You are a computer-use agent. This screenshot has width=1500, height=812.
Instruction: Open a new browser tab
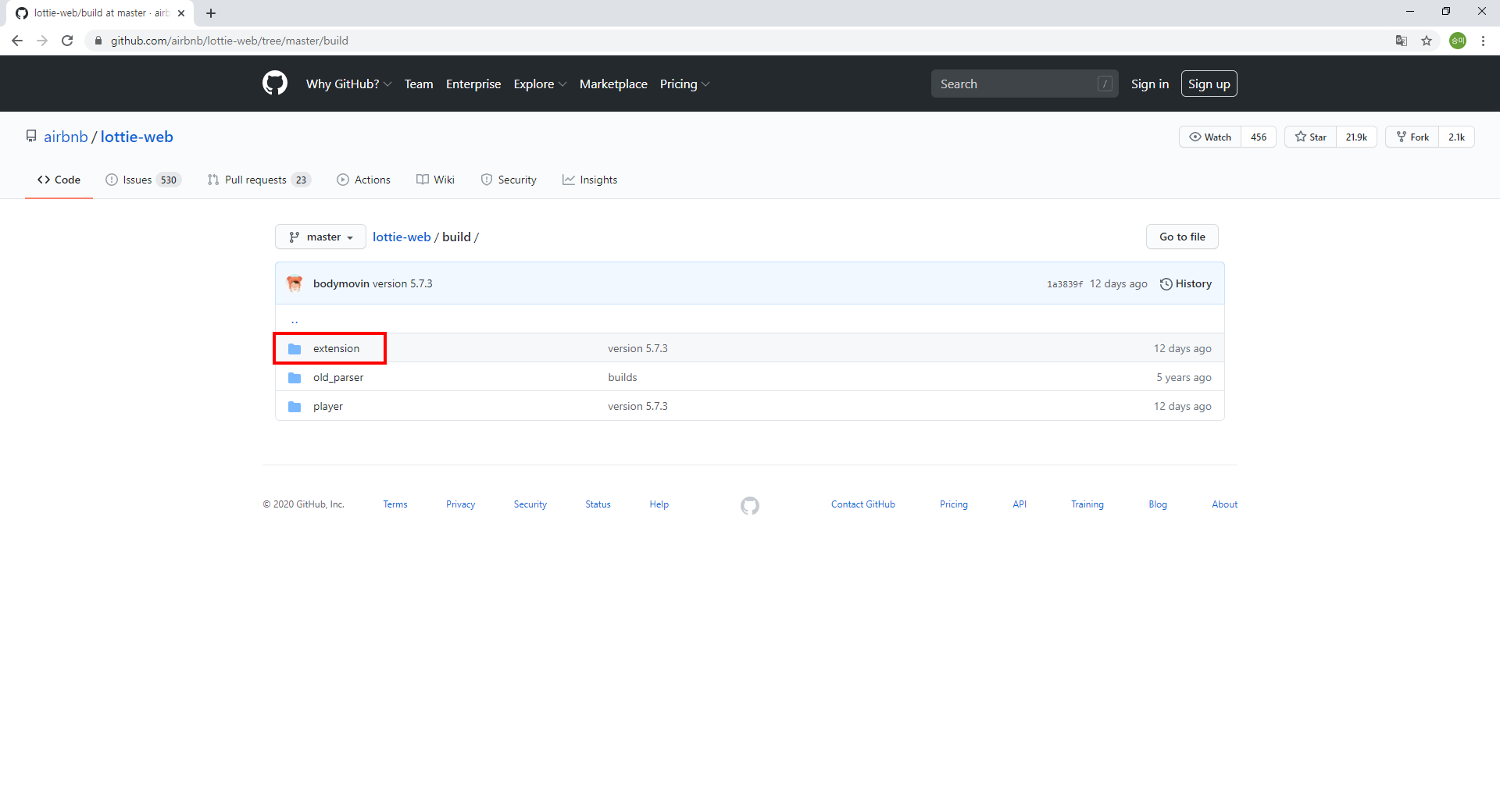211,13
